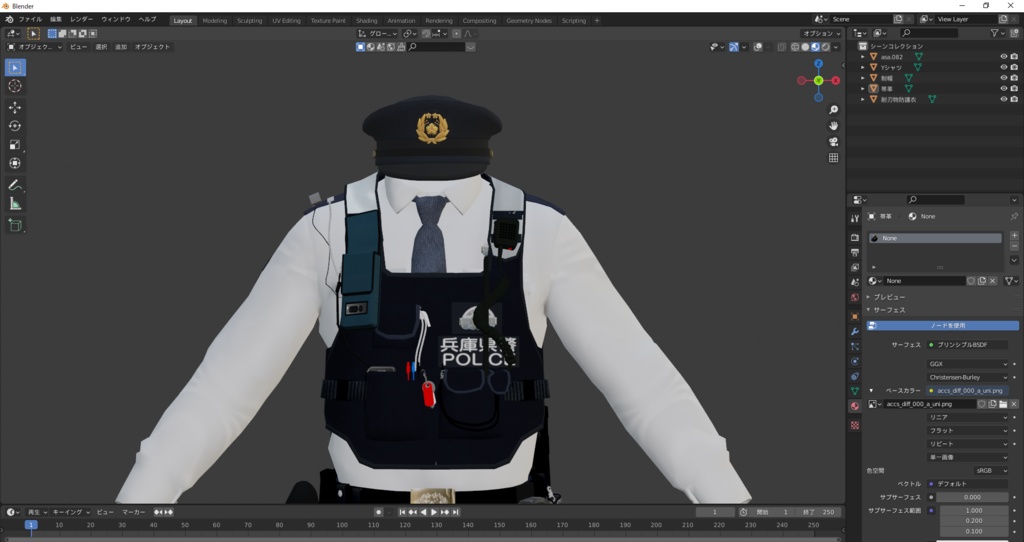Remove material slot with minus button

point(1014,246)
